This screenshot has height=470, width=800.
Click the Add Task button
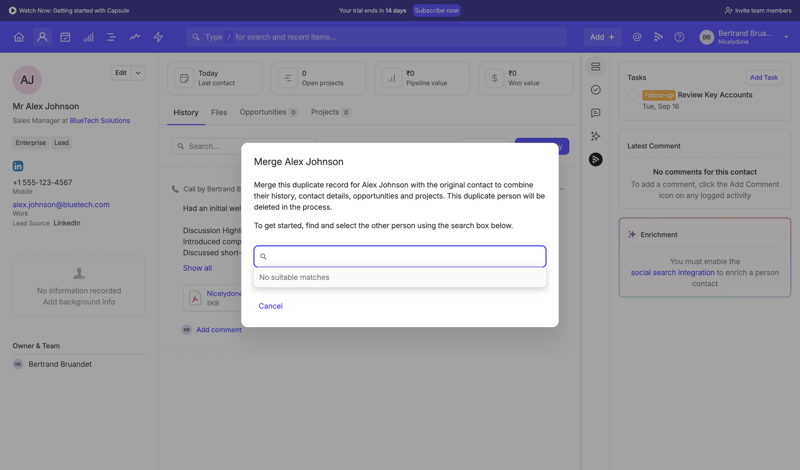[x=764, y=78]
